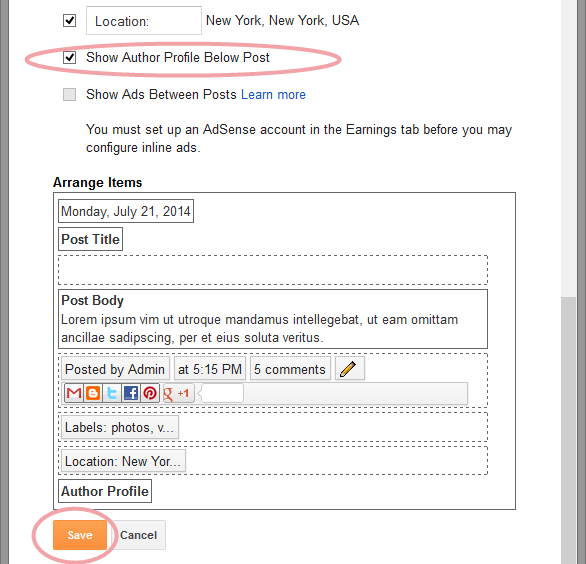
Task: Uncheck the Location checkbox
Action: 70,21
